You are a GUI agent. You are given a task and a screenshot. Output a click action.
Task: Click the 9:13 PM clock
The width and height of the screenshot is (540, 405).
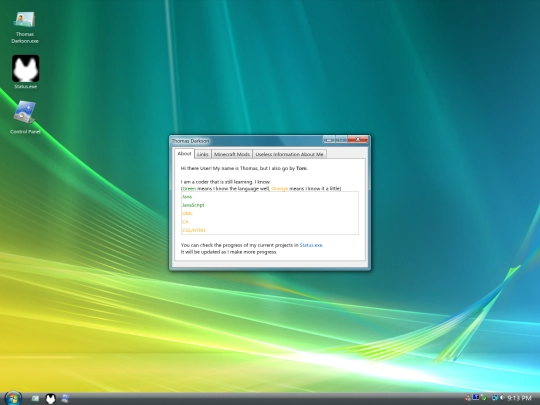click(519, 398)
